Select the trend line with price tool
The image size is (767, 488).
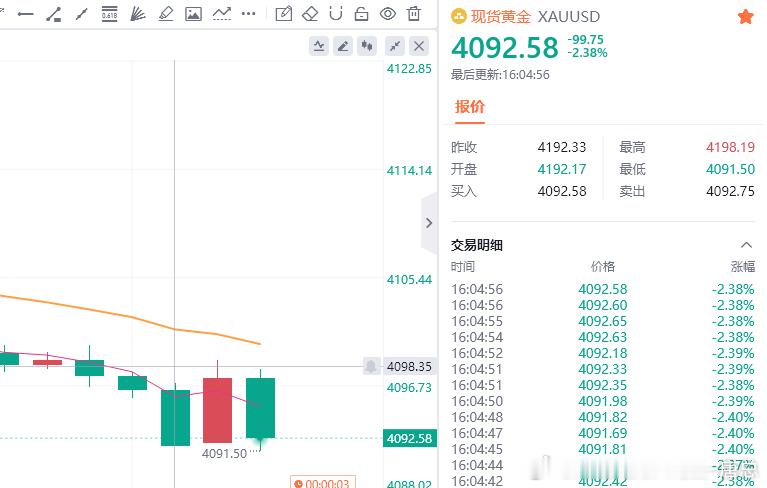tap(54, 14)
